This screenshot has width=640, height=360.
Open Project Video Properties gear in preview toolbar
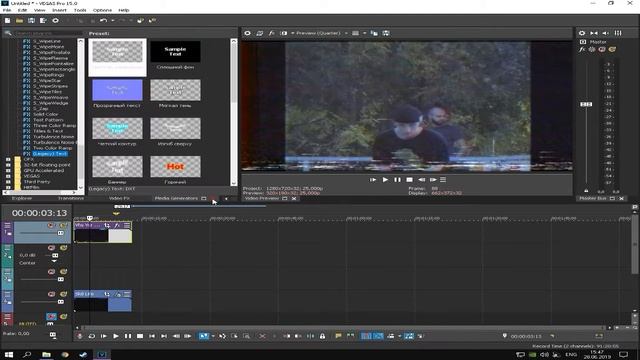(247, 33)
